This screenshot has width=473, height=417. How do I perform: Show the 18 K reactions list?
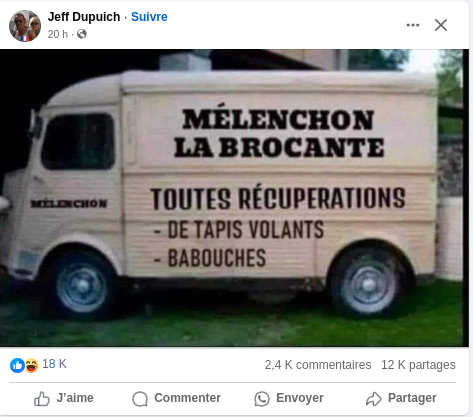coord(54,364)
